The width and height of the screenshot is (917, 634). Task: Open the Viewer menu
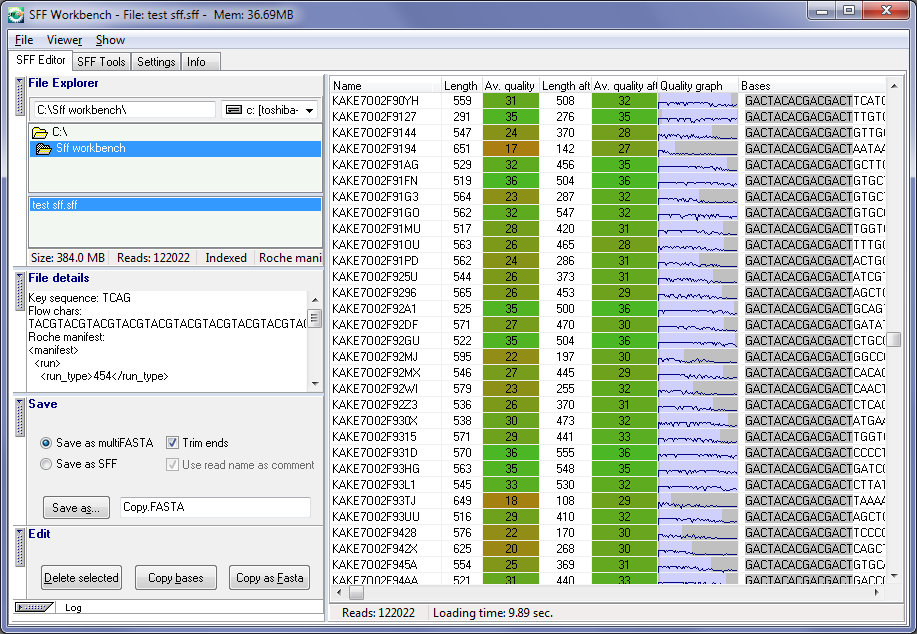[x=64, y=39]
